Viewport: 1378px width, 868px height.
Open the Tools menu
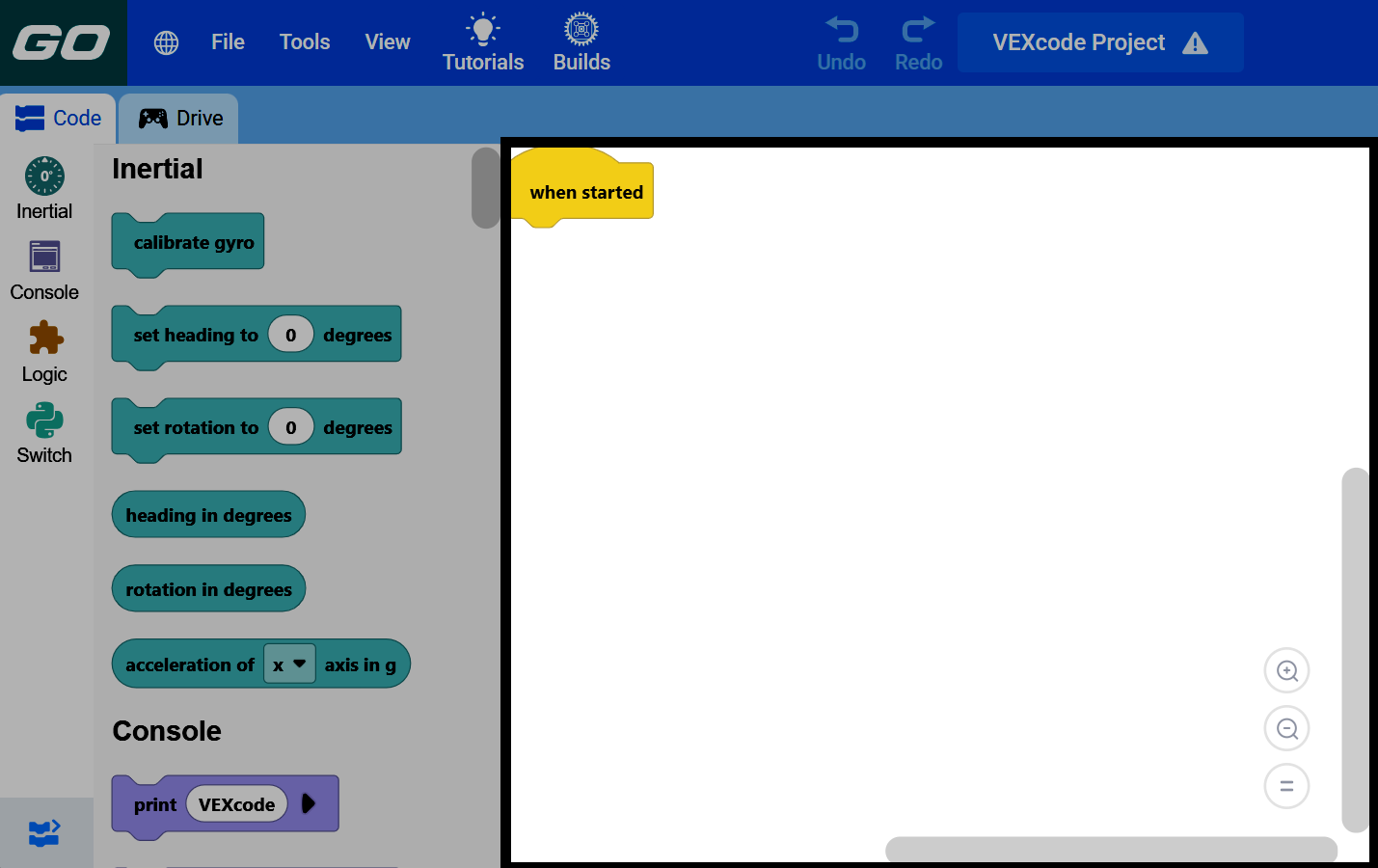[x=305, y=42]
